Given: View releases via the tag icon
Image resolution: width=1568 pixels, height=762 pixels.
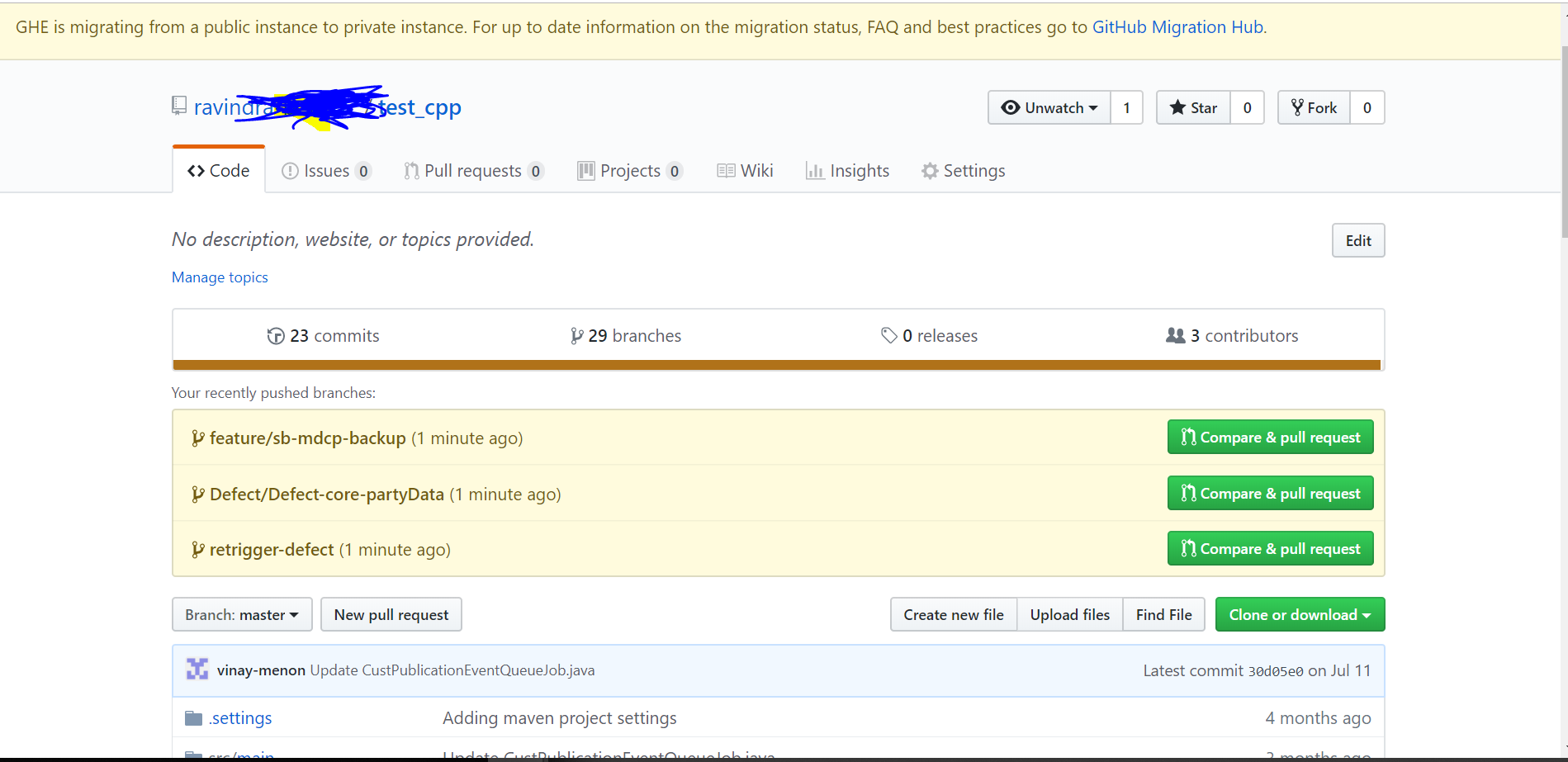Looking at the screenshot, I should point(889,335).
